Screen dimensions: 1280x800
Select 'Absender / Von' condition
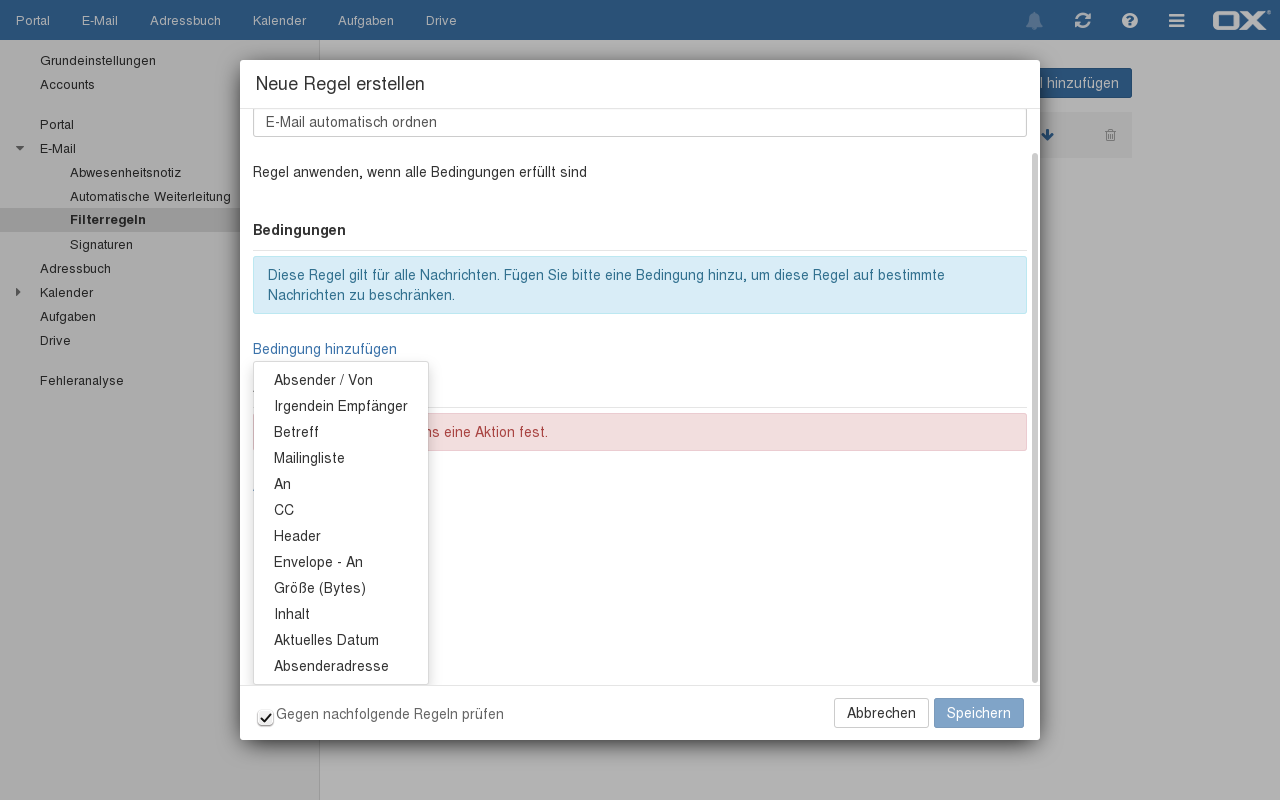pos(323,380)
